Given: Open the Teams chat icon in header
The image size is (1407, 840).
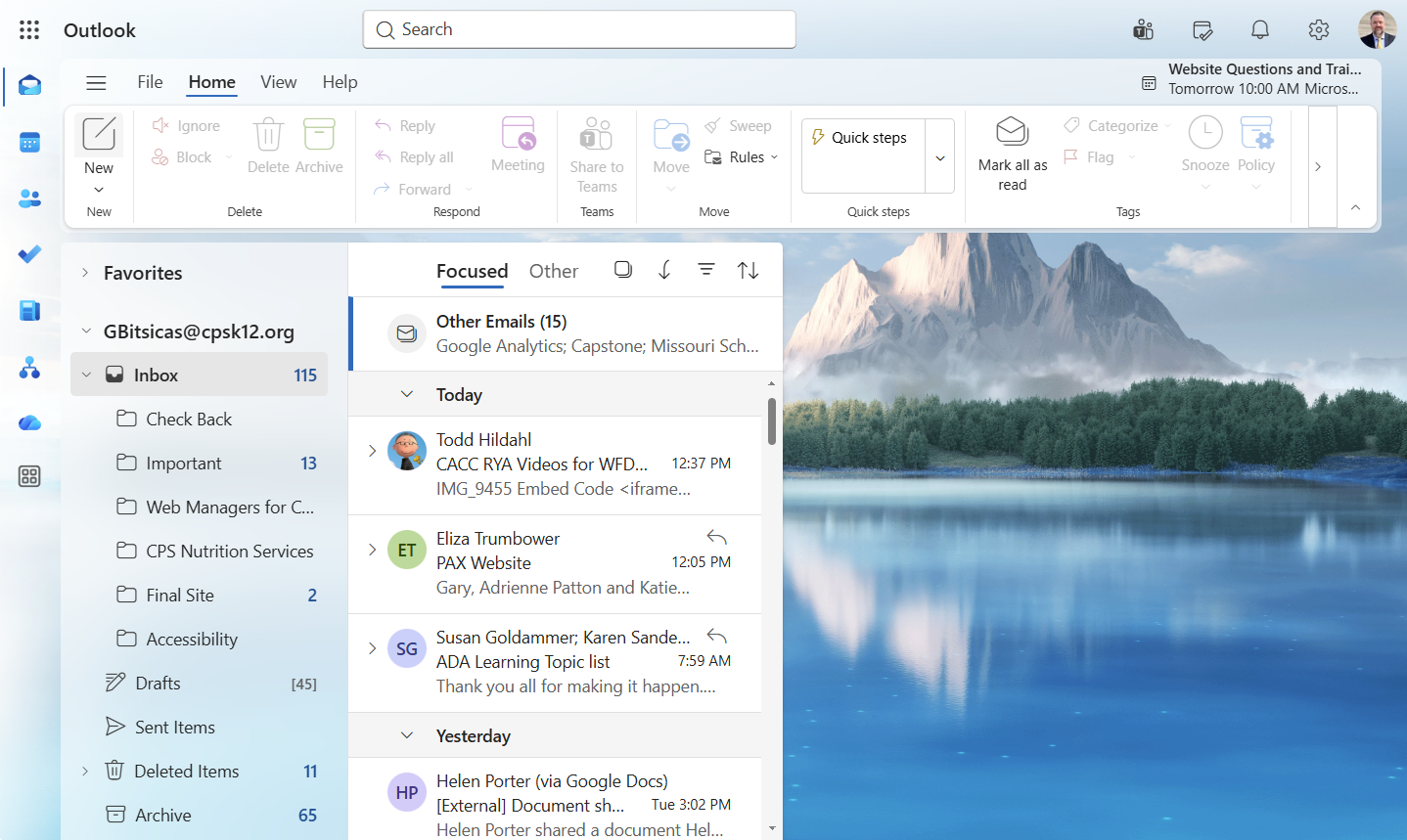Looking at the screenshot, I should tap(1143, 30).
